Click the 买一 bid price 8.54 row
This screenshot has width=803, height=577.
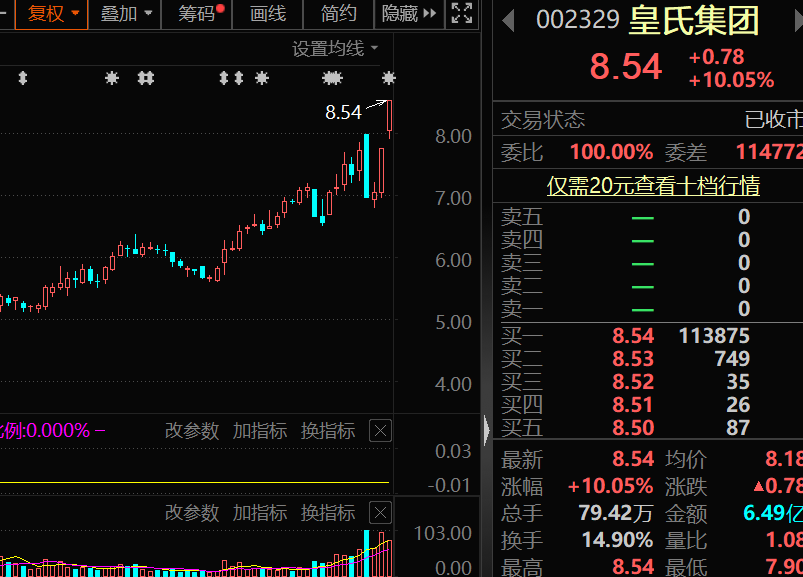(633, 336)
